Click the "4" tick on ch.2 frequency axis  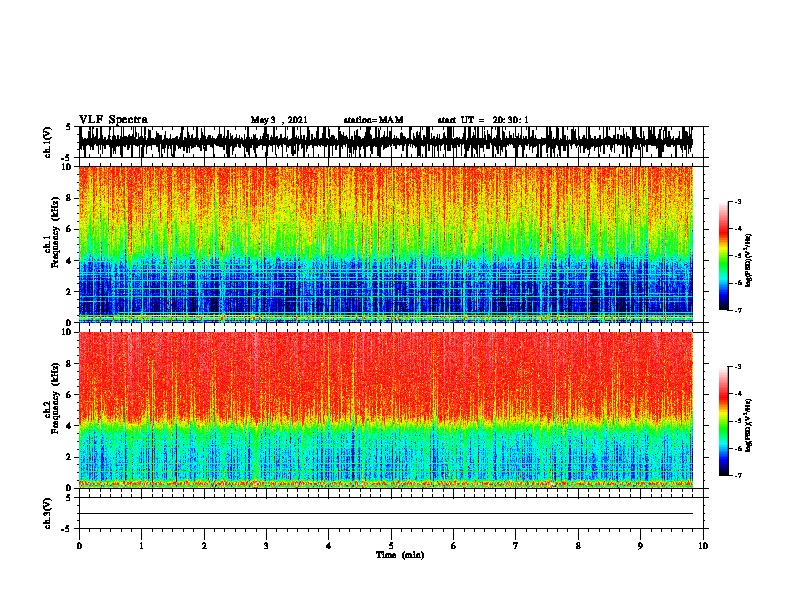pos(69,426)
